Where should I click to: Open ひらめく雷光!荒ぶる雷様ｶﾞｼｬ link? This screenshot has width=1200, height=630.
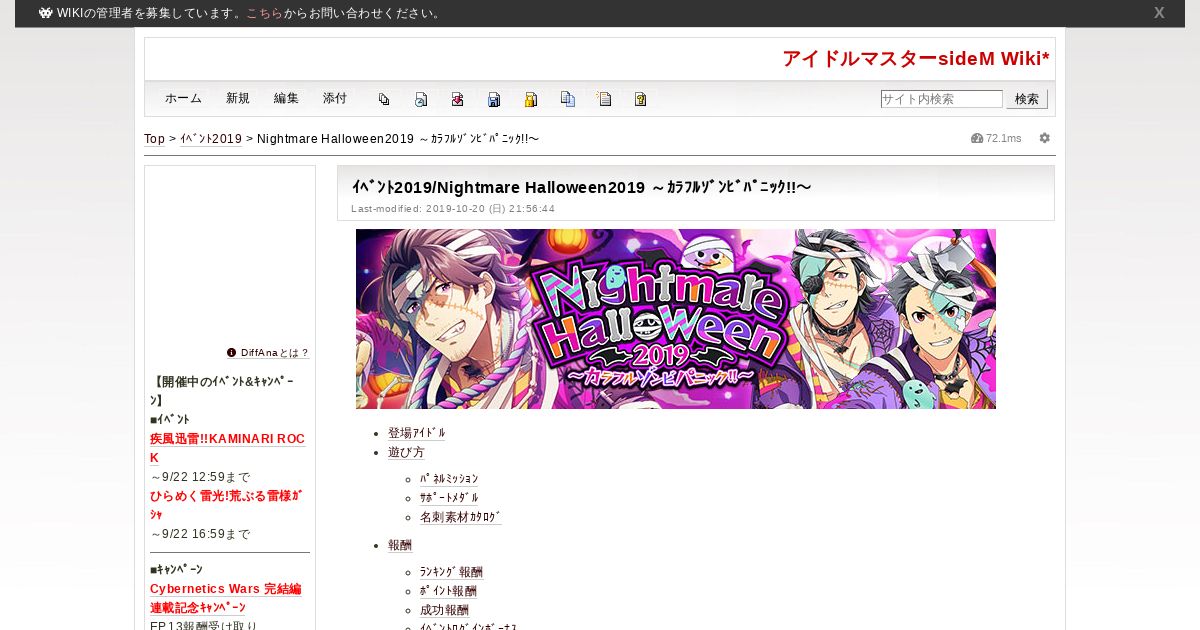pyautogui.click(x=226, y=505)
